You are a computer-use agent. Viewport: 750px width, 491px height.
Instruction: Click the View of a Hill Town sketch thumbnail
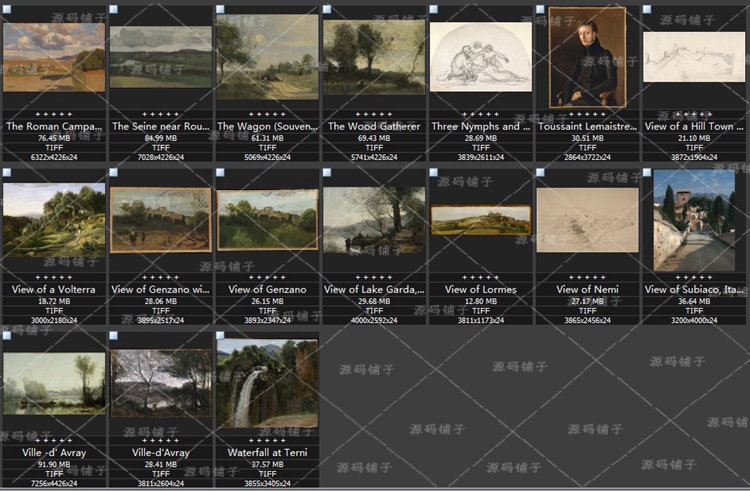694,57
